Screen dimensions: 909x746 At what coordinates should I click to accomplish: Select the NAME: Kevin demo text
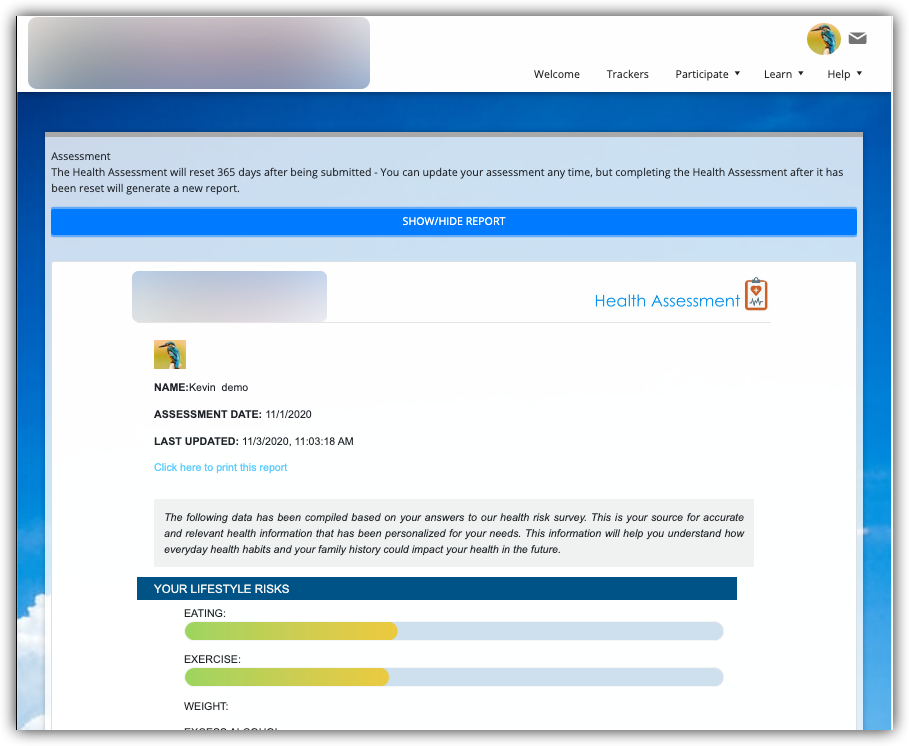[x=201, y=387]
